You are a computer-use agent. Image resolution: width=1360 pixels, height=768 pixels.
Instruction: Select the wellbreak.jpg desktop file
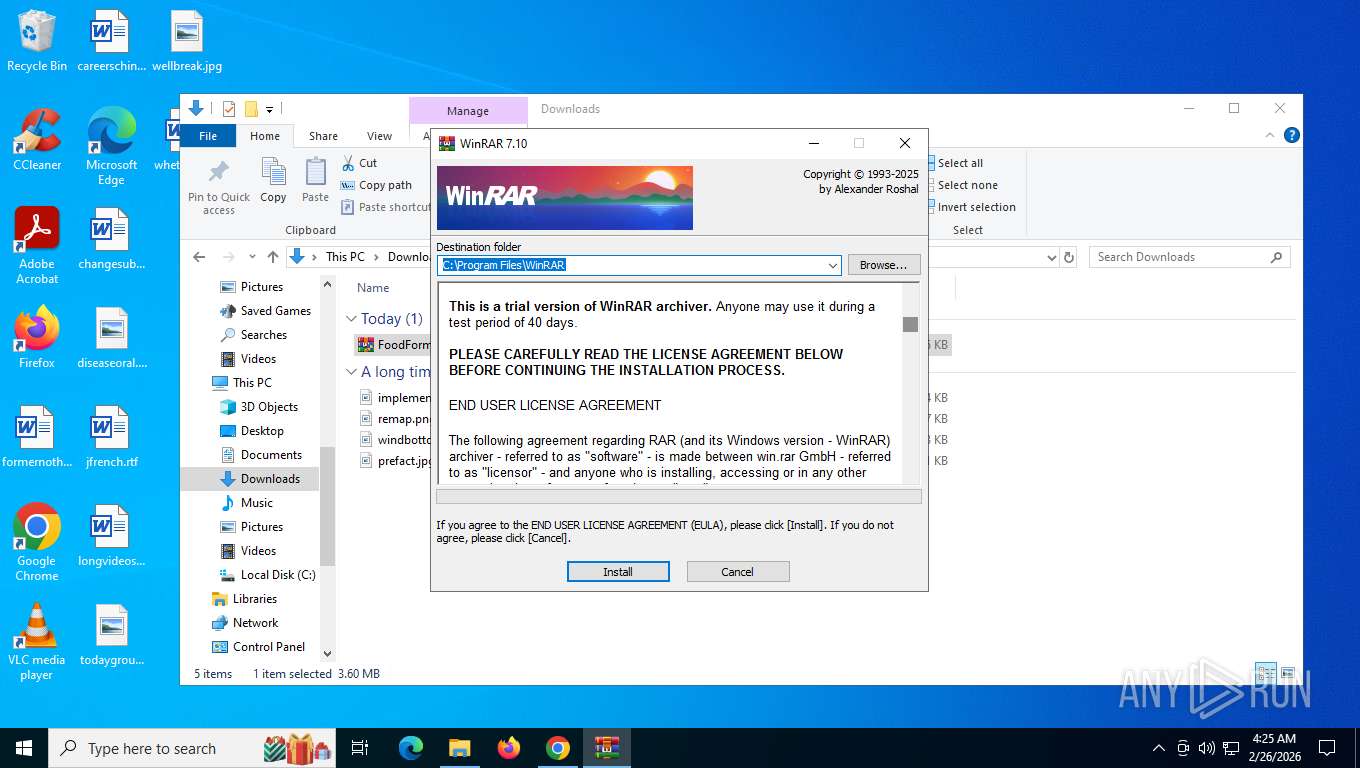187,41
